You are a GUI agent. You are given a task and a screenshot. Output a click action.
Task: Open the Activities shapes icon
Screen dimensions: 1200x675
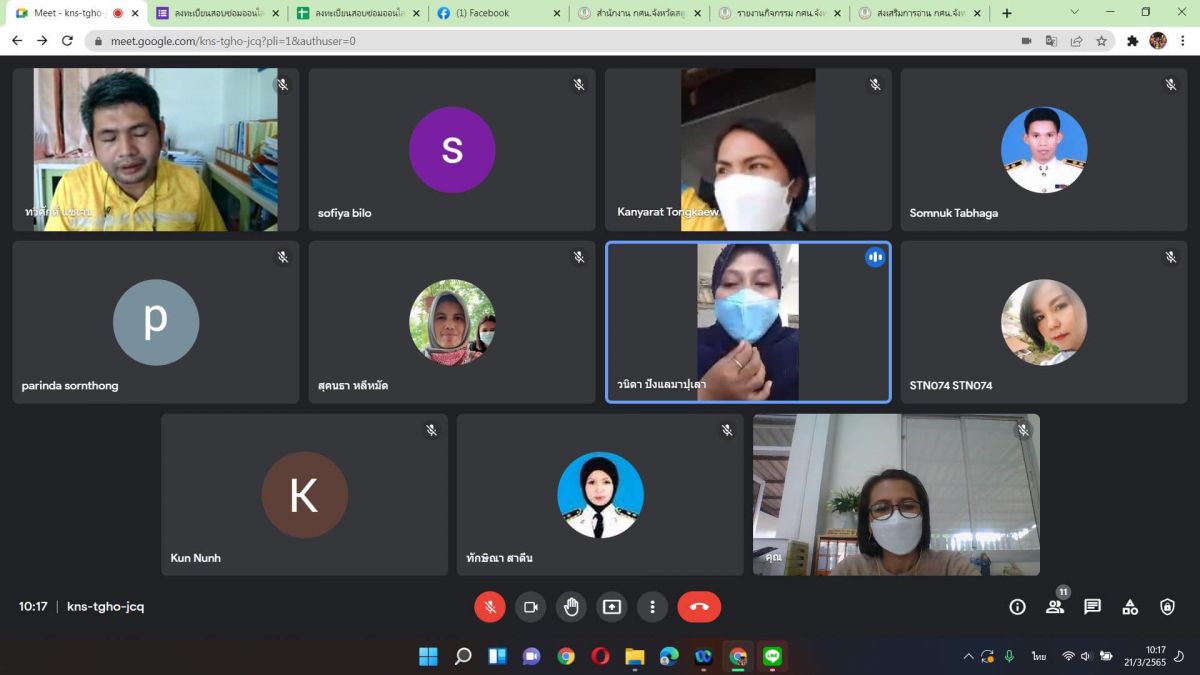(x=1130, y=607)
